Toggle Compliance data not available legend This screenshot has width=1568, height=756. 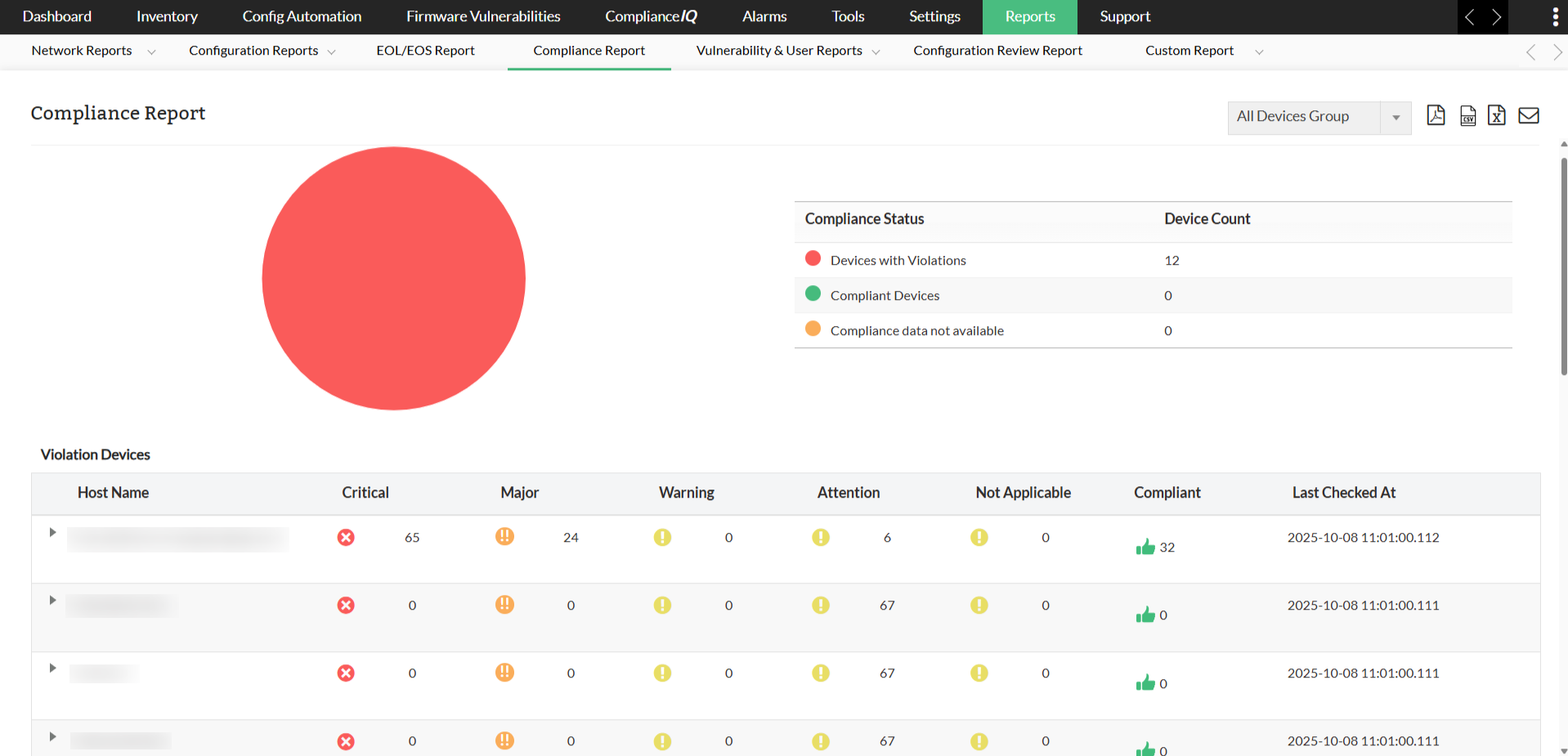pos(813,329)
